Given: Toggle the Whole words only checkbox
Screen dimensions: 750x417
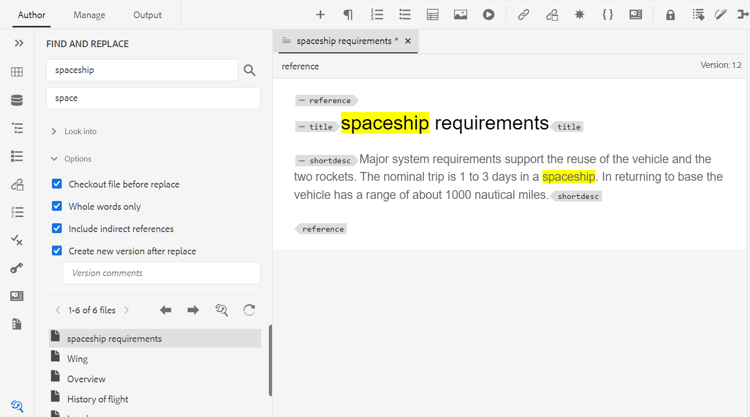Looking at the screenshot, I should (x=57, y=206).
